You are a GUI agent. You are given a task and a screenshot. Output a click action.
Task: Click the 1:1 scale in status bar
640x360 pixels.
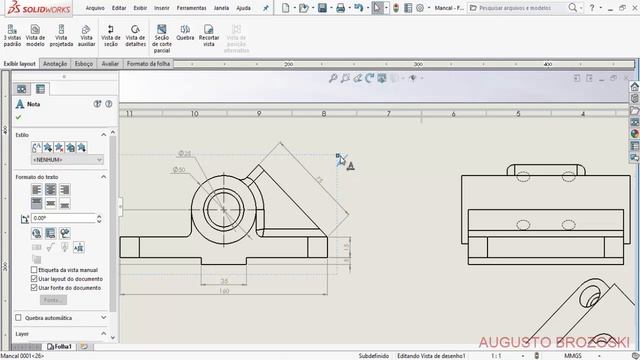[x=496, y=356]
